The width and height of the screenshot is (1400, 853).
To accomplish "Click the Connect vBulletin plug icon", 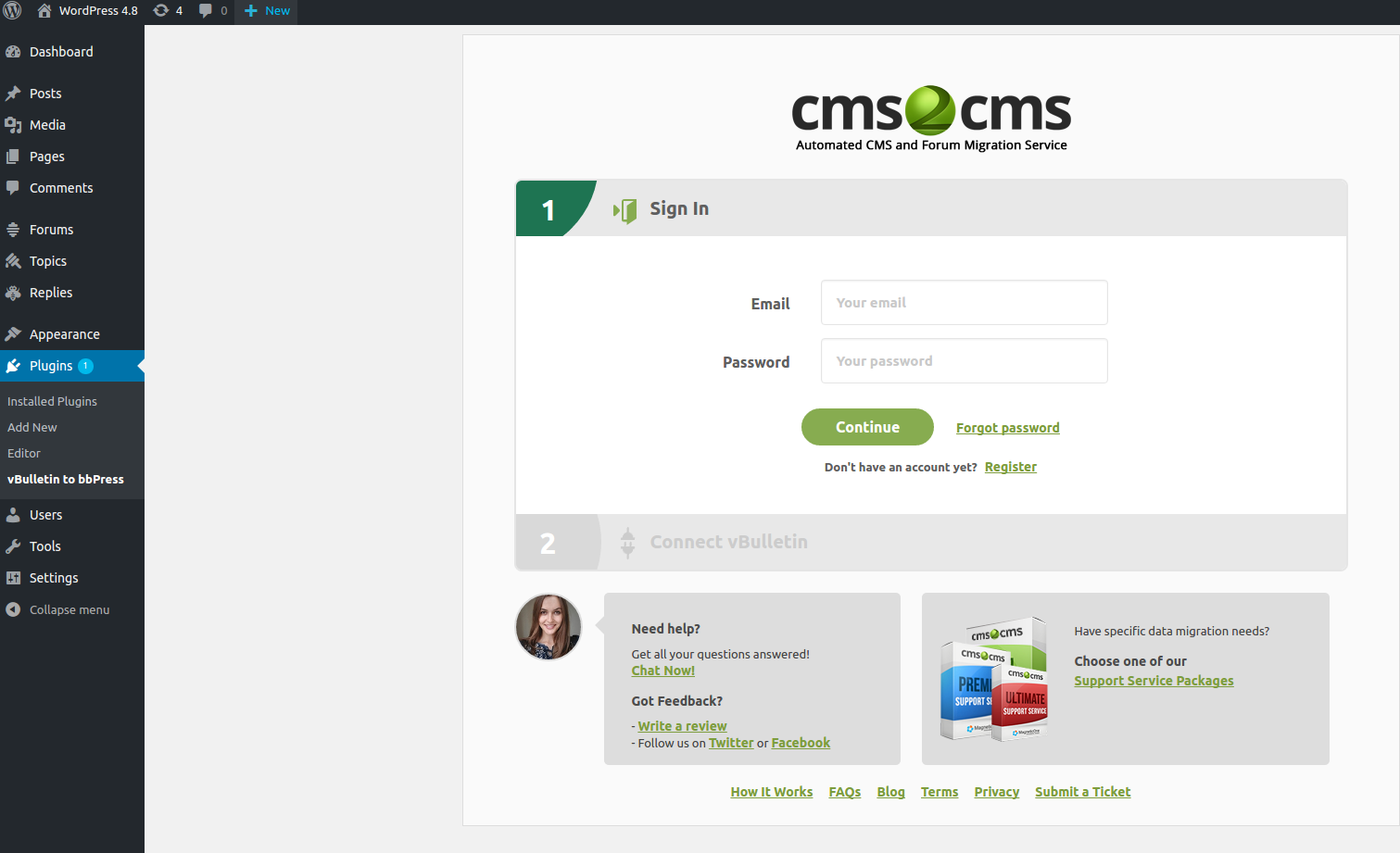I will coord(627,543).
